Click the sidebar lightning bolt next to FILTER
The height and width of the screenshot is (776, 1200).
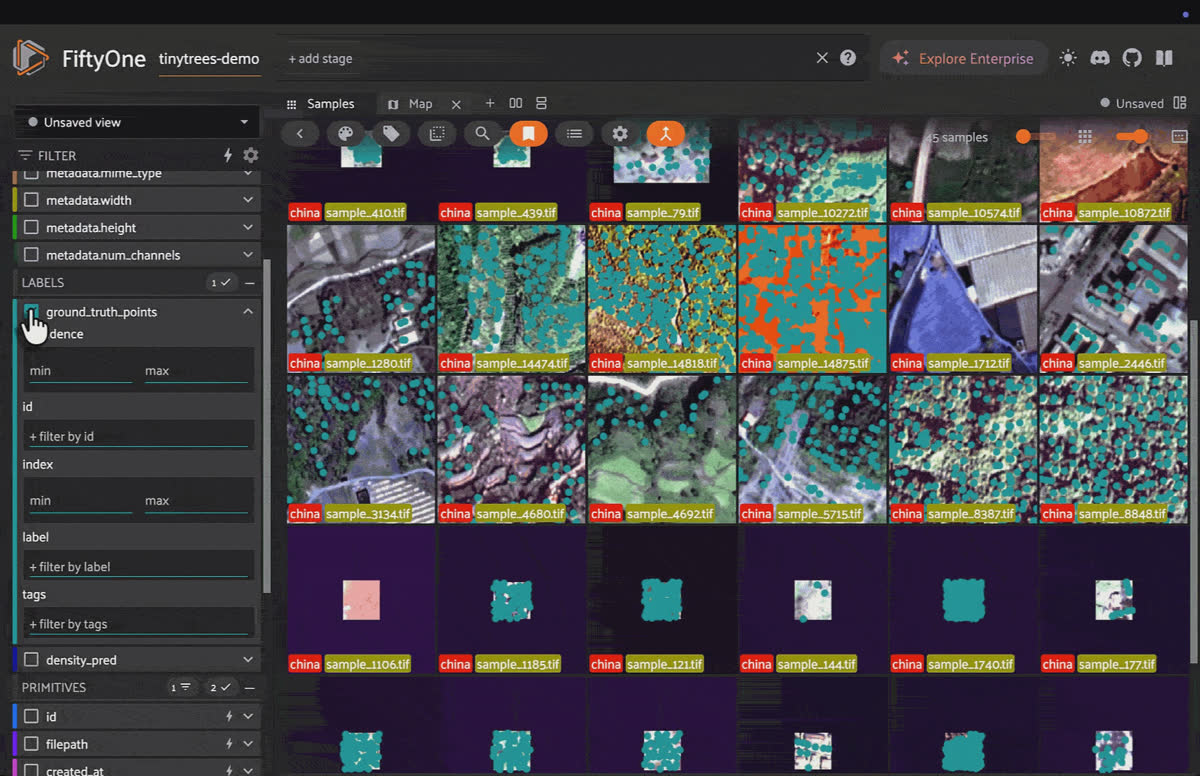228,155
